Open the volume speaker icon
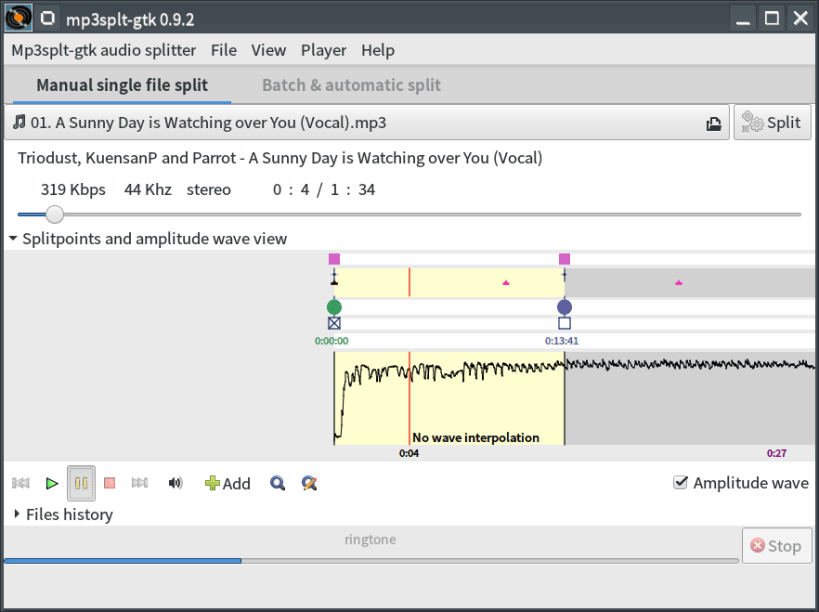This screenshot has width=819, height=612. click(x=176, y=483)
